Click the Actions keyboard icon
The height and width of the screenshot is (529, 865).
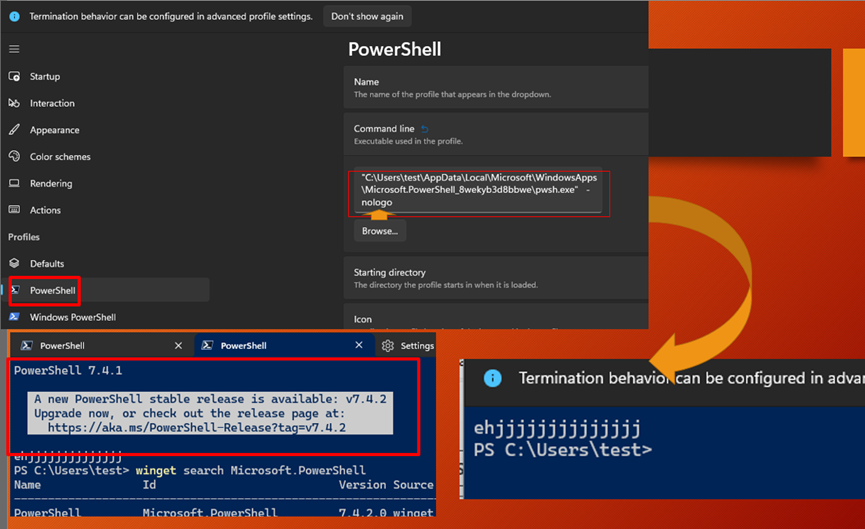[14, 210]
